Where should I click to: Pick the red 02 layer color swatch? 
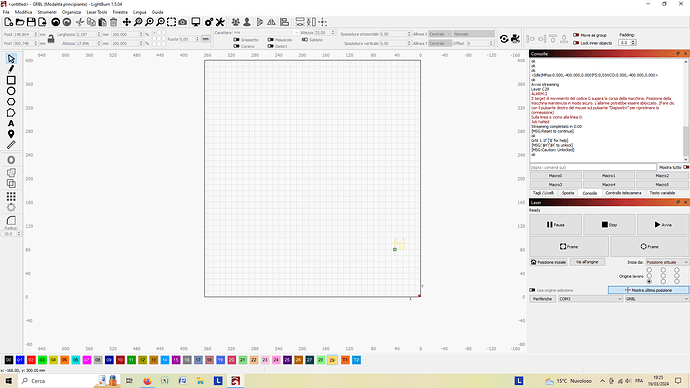pos(31,360)
